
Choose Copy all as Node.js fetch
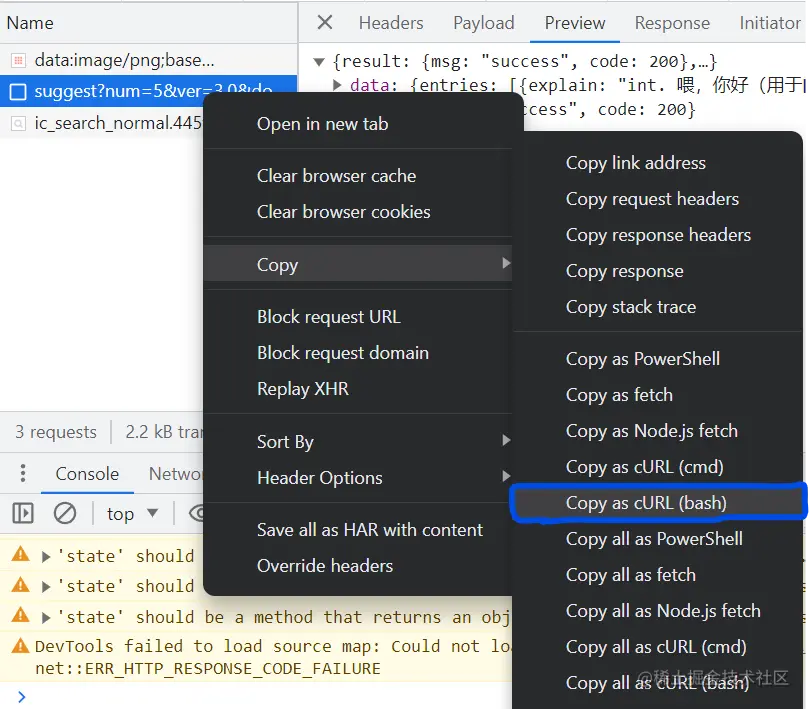click(658, 611)
